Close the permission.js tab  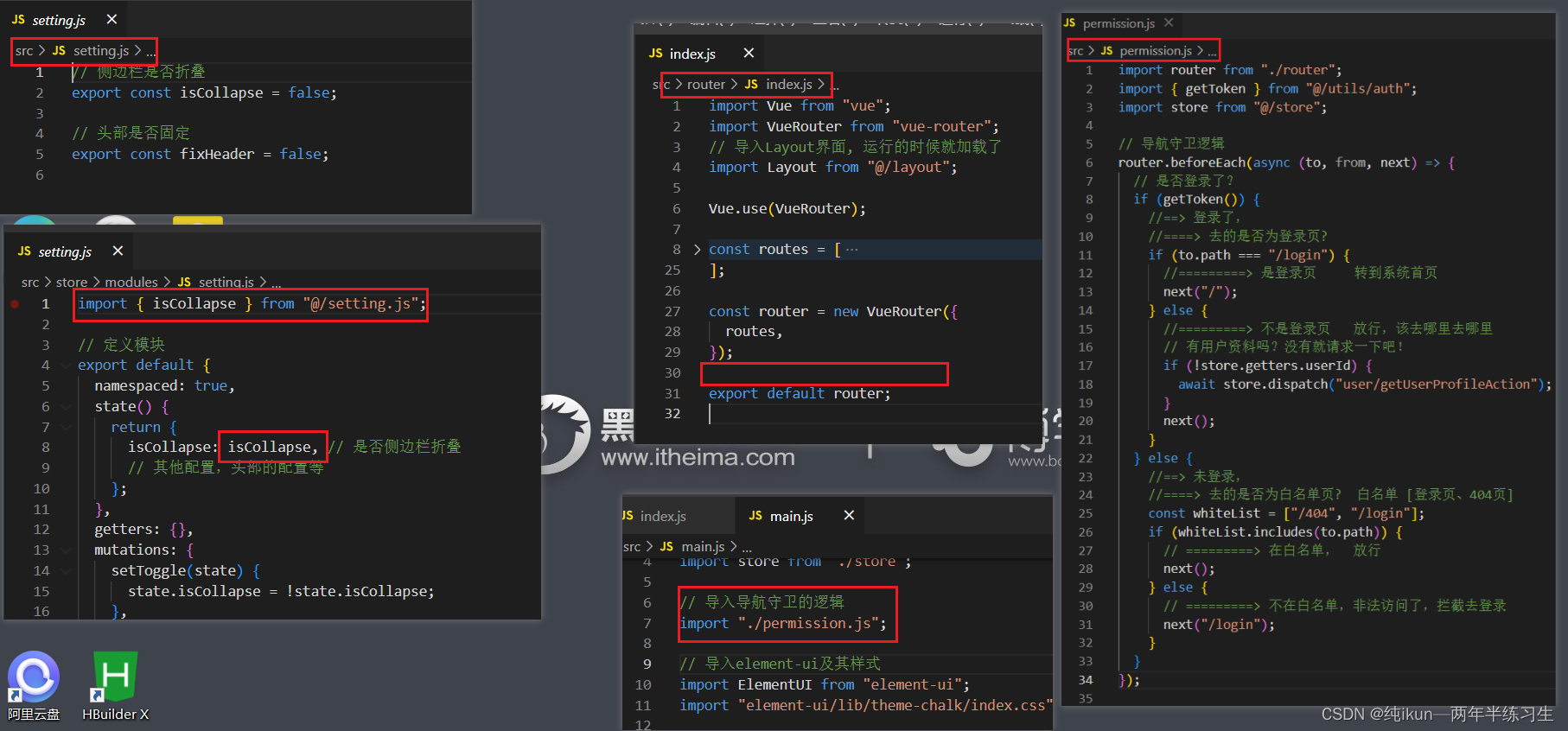tap(1169, 22)
